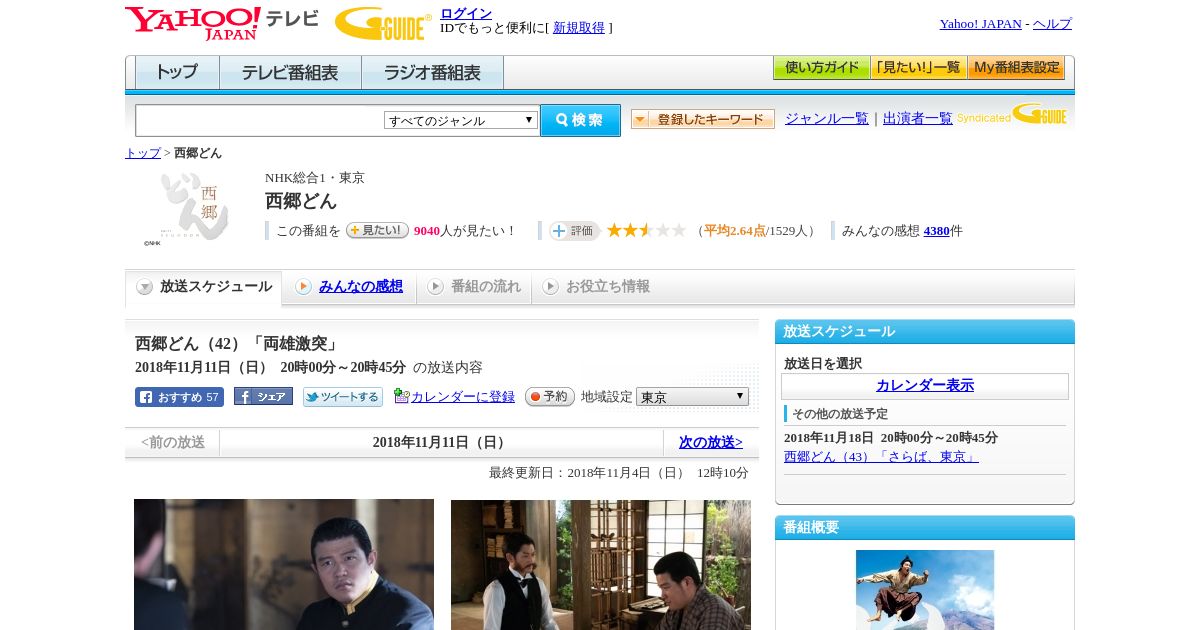The width and height of the screenshot is (1200, 630).
Task: Click the ジャンル一覧 link
Action: point(827,119)
